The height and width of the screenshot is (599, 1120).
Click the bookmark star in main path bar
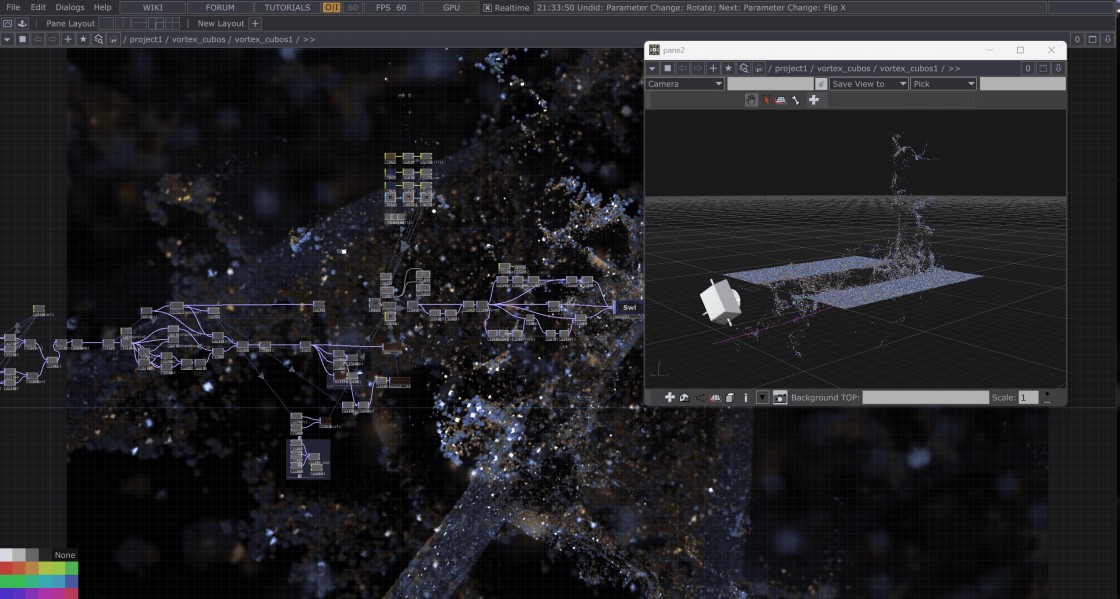click(83, 39)
